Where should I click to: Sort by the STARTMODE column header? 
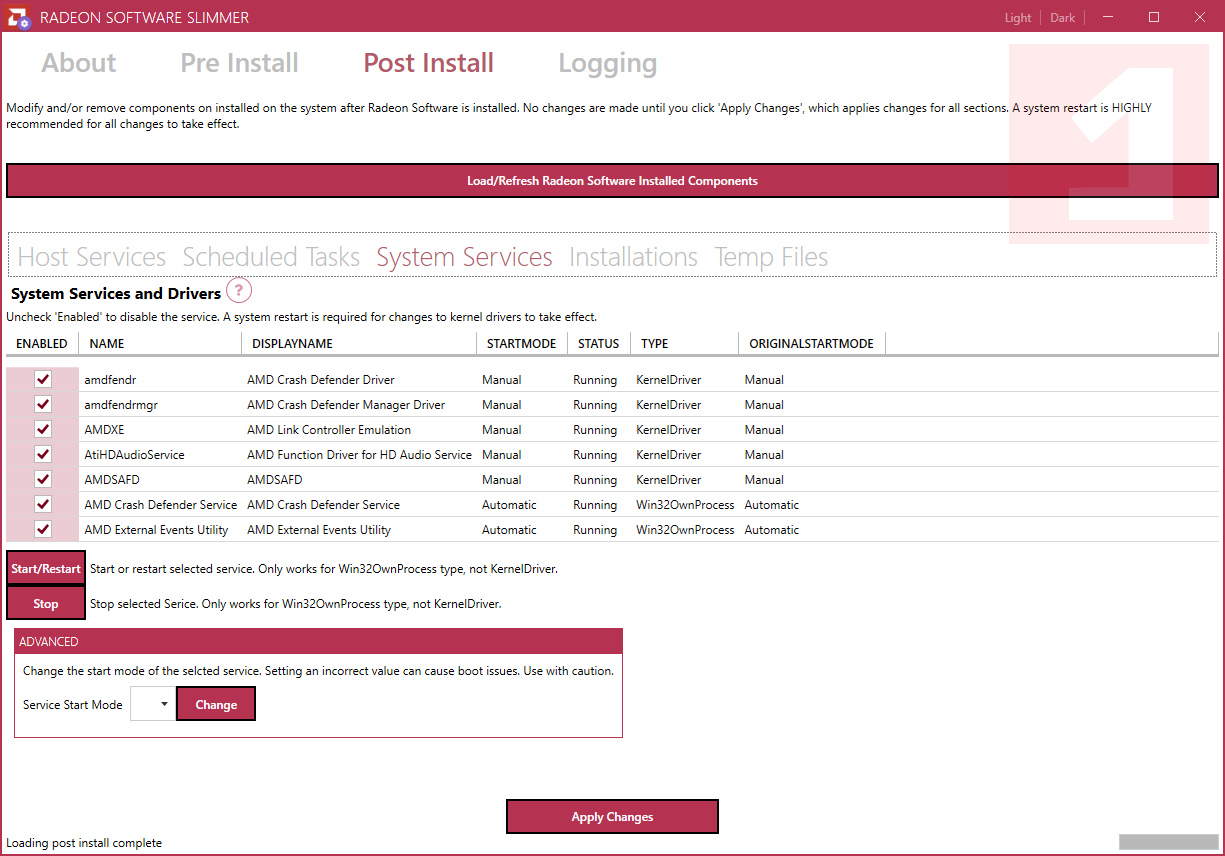pos(522,343)
